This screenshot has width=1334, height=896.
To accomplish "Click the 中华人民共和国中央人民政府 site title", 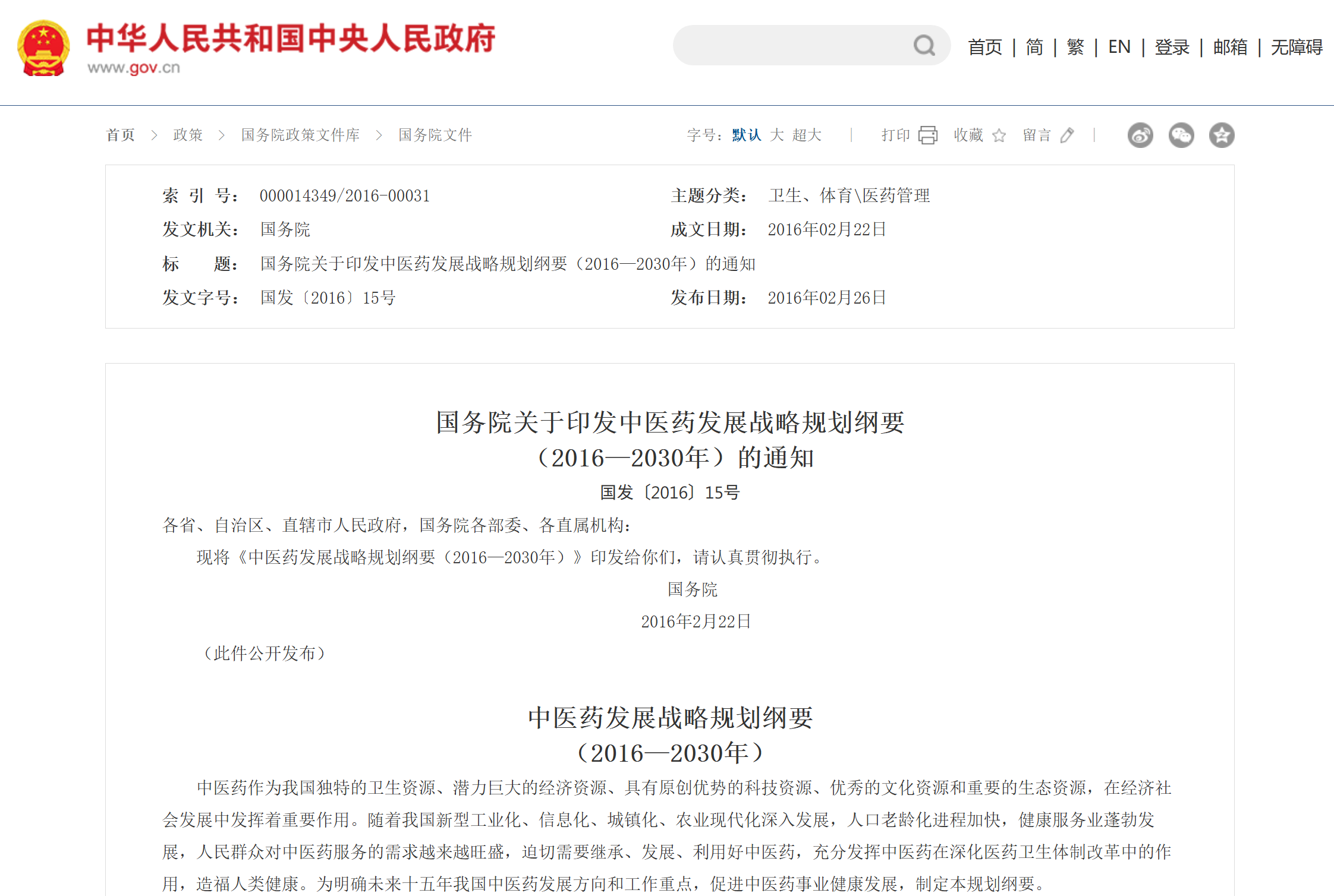I will pyautogui.click(x=291, y=39).
